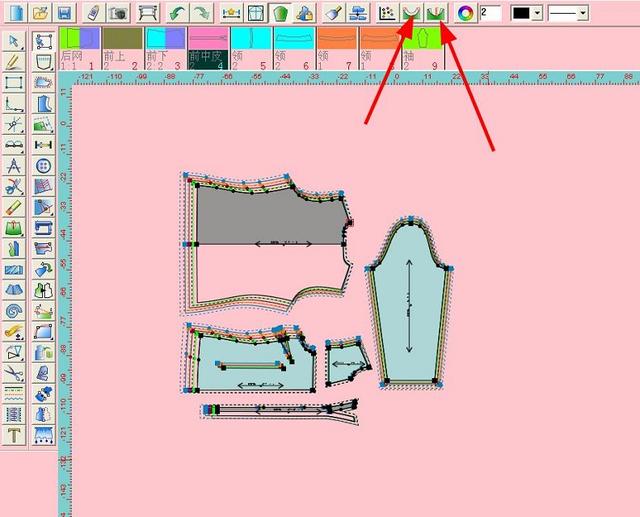Select the scissors cut-line tool
The width and height of the screenshot is (640, 517).
[14, 186]
